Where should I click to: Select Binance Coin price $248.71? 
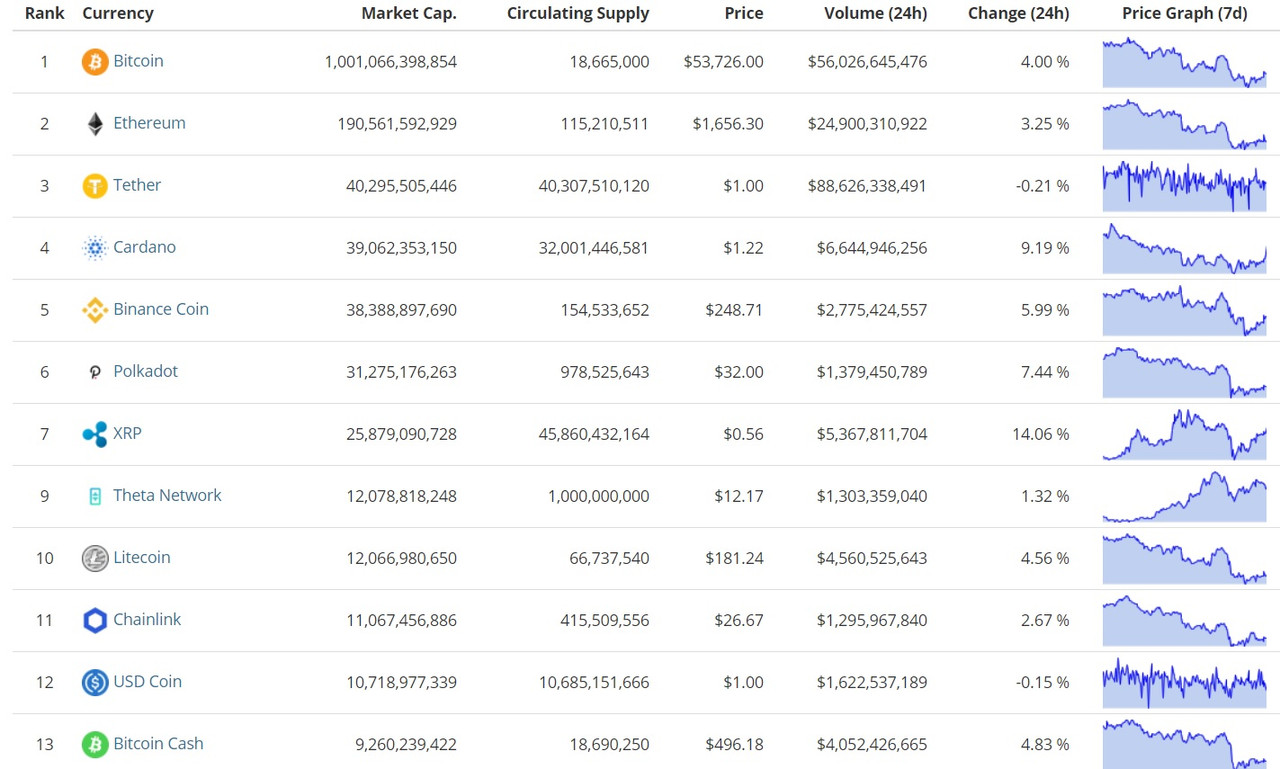(x=734, y=310)
